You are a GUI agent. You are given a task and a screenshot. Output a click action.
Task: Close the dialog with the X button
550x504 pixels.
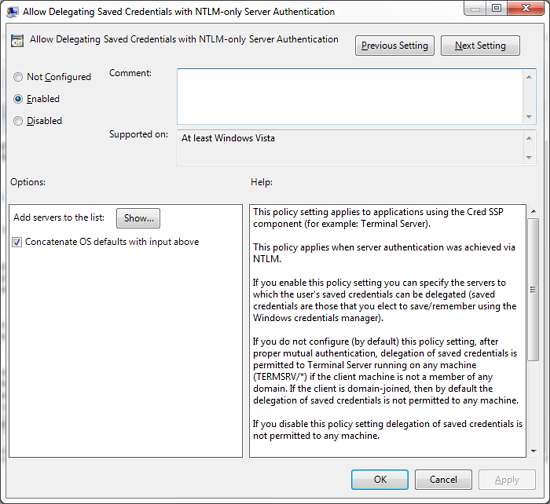point(525,8)
